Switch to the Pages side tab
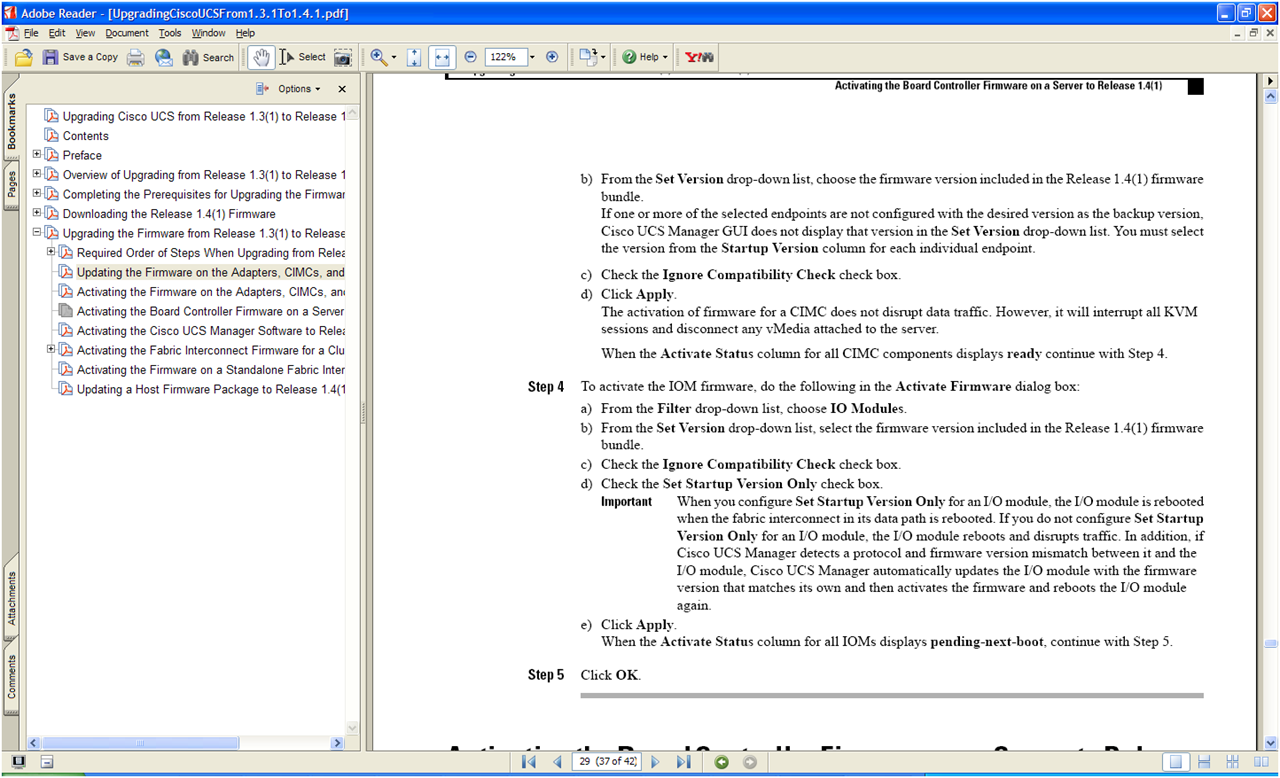 pos(12,187)
